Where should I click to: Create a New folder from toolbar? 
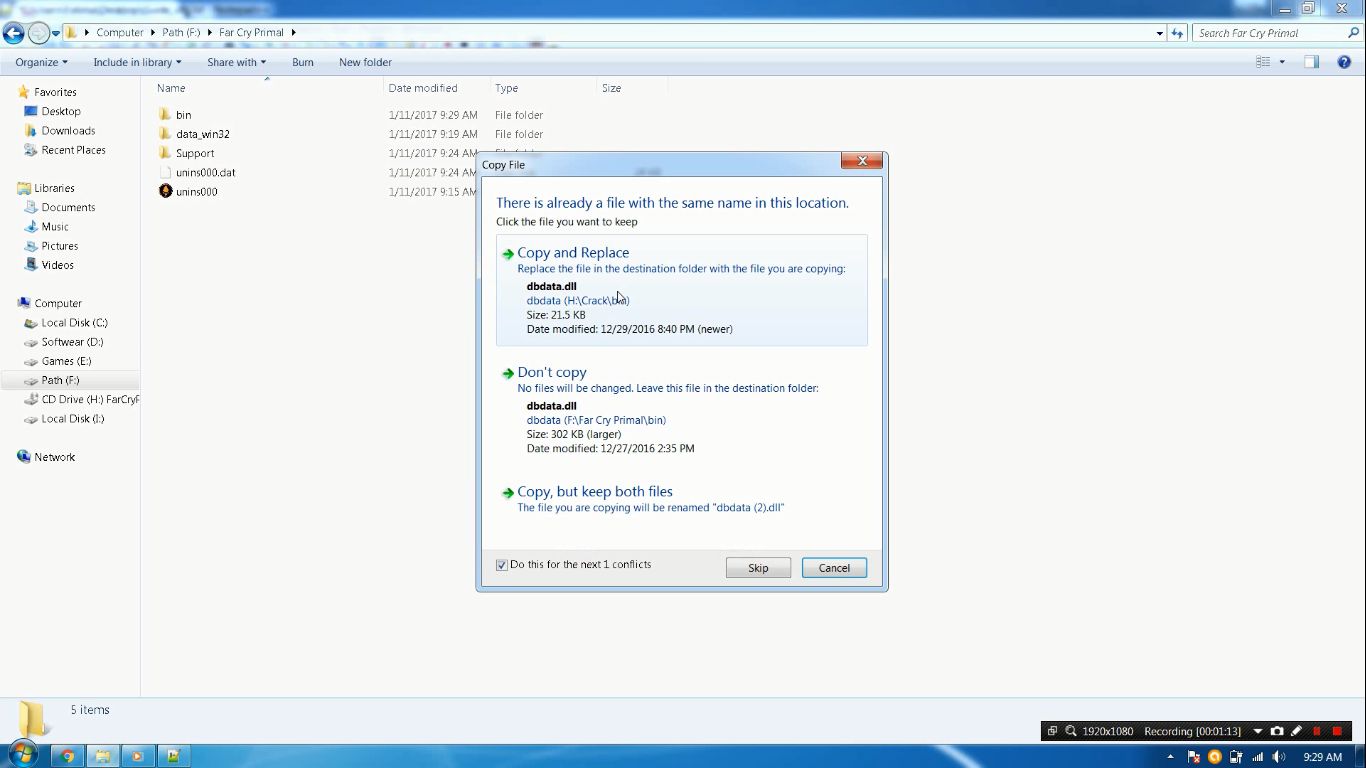pyautogui.click(x=365, y=62)
